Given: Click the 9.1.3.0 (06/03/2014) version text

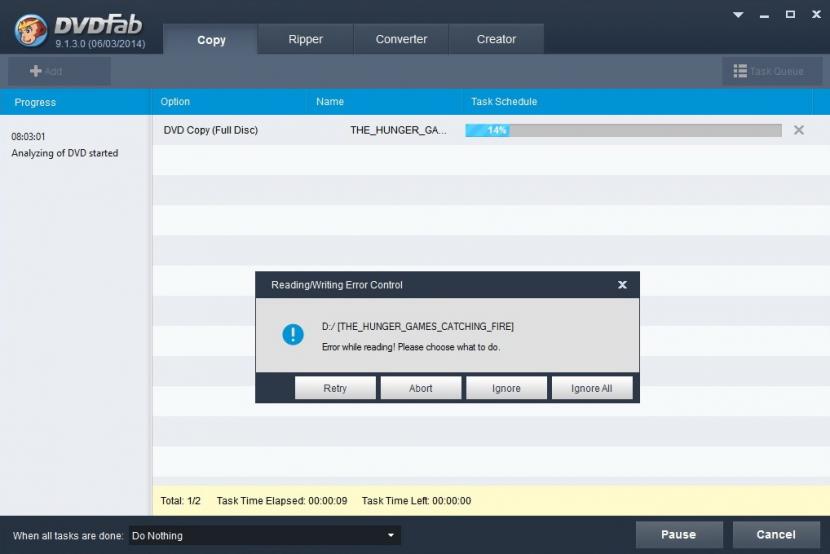Looking at the screenshot, I should (x=100, y=44).
